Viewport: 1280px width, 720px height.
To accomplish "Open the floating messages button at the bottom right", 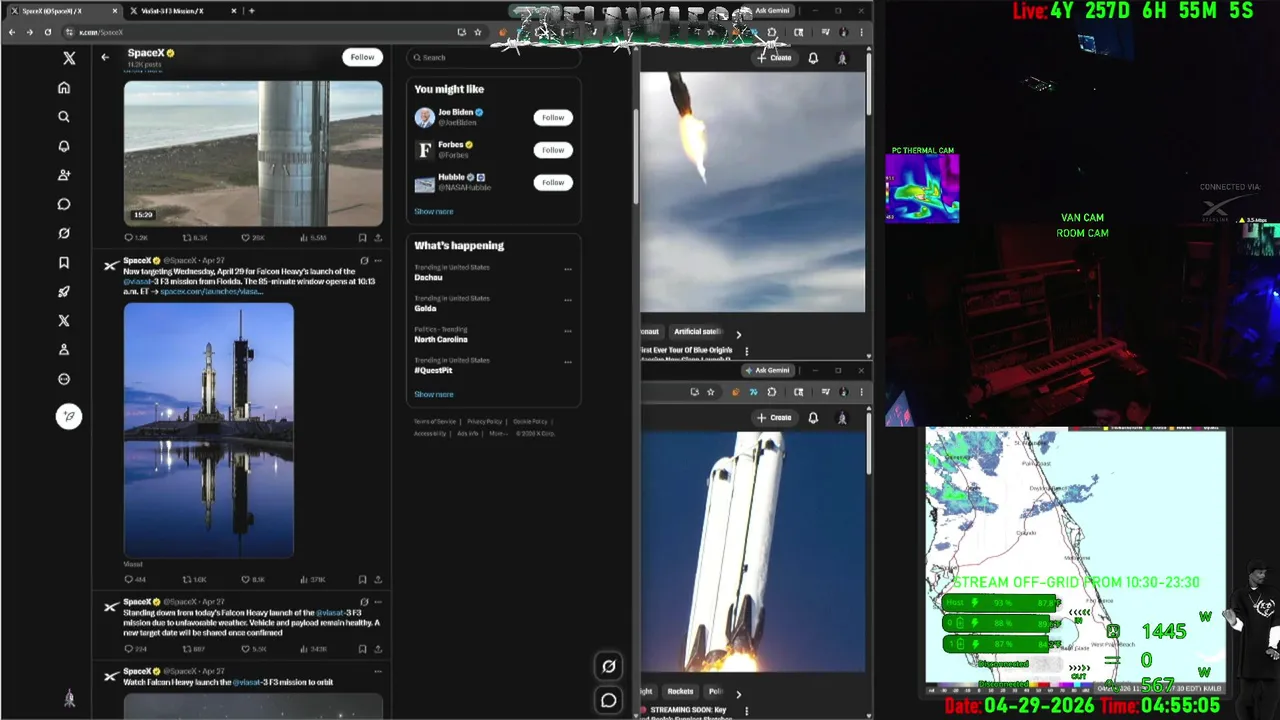I will click(x=608, y=700).
